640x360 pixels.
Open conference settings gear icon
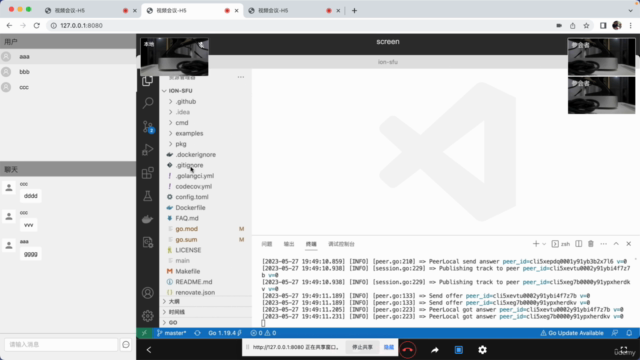(482, 350)
